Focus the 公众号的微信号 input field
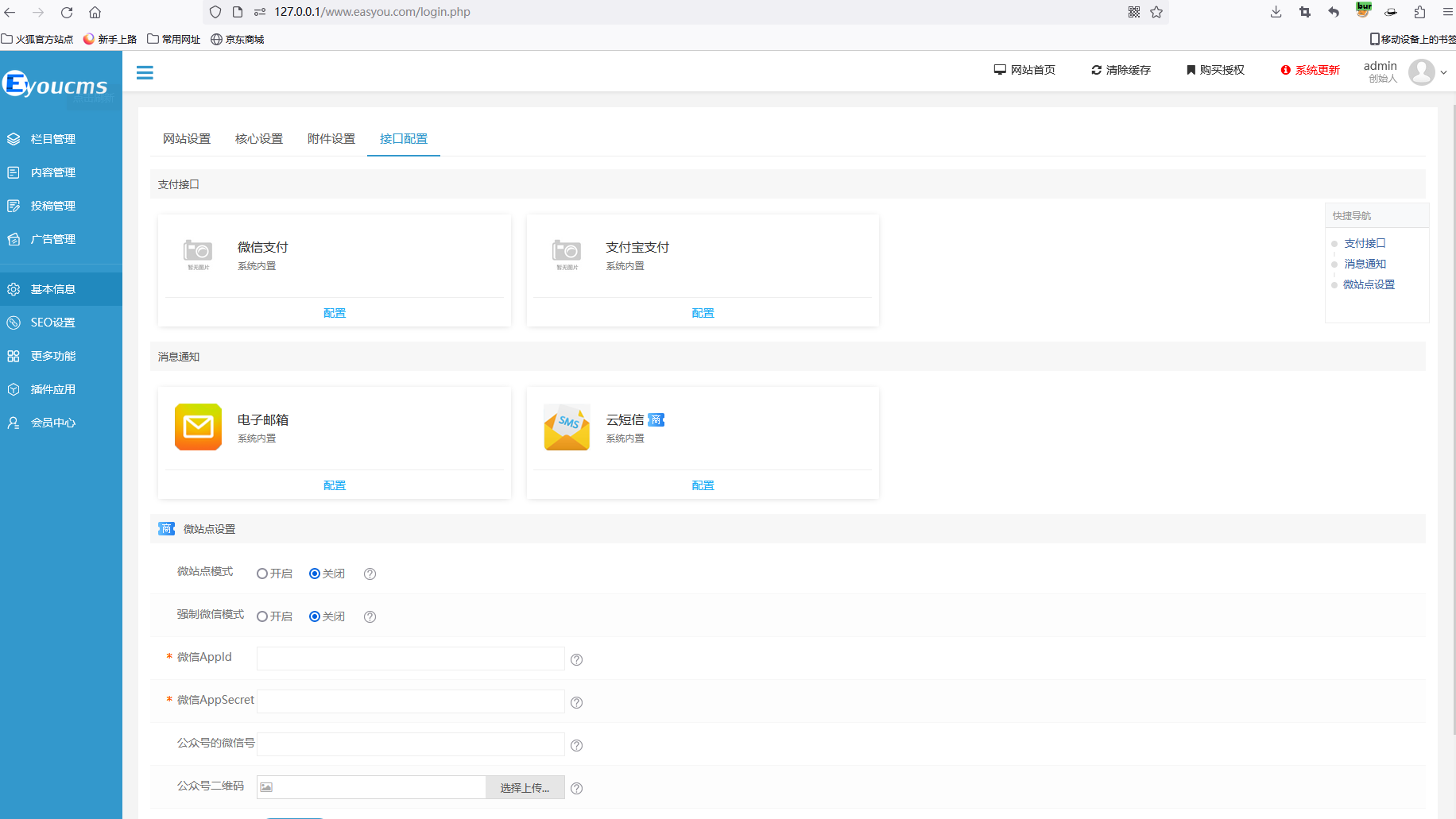1456x819 pixels. point(411,744)
